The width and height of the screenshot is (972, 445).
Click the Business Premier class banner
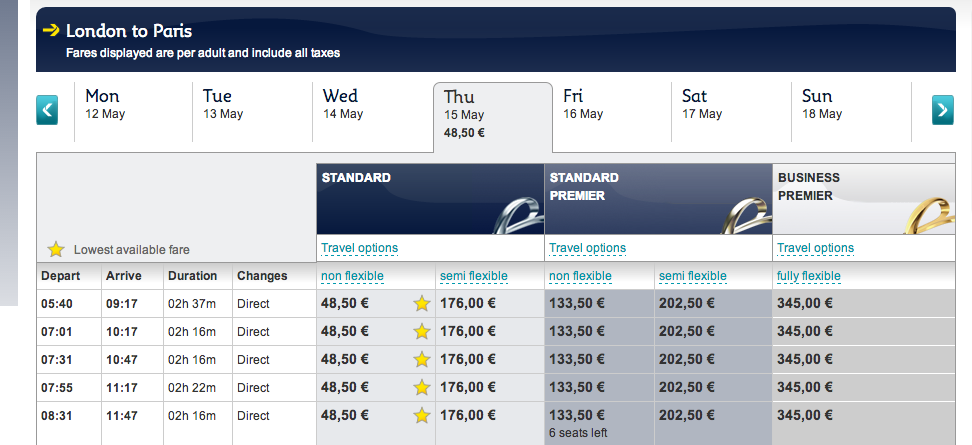point(864,199)
